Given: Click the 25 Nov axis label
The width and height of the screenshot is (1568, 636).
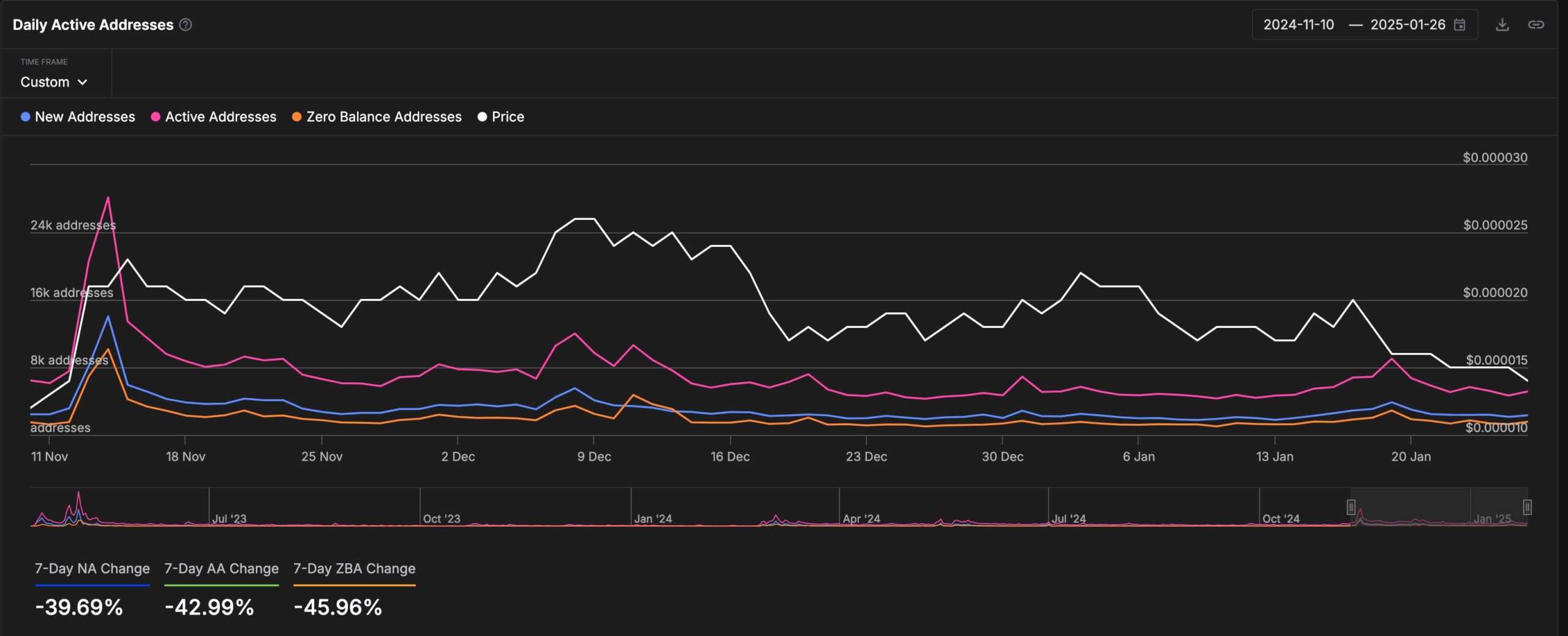Looking at the screenshot, I should tap(322, 456).
